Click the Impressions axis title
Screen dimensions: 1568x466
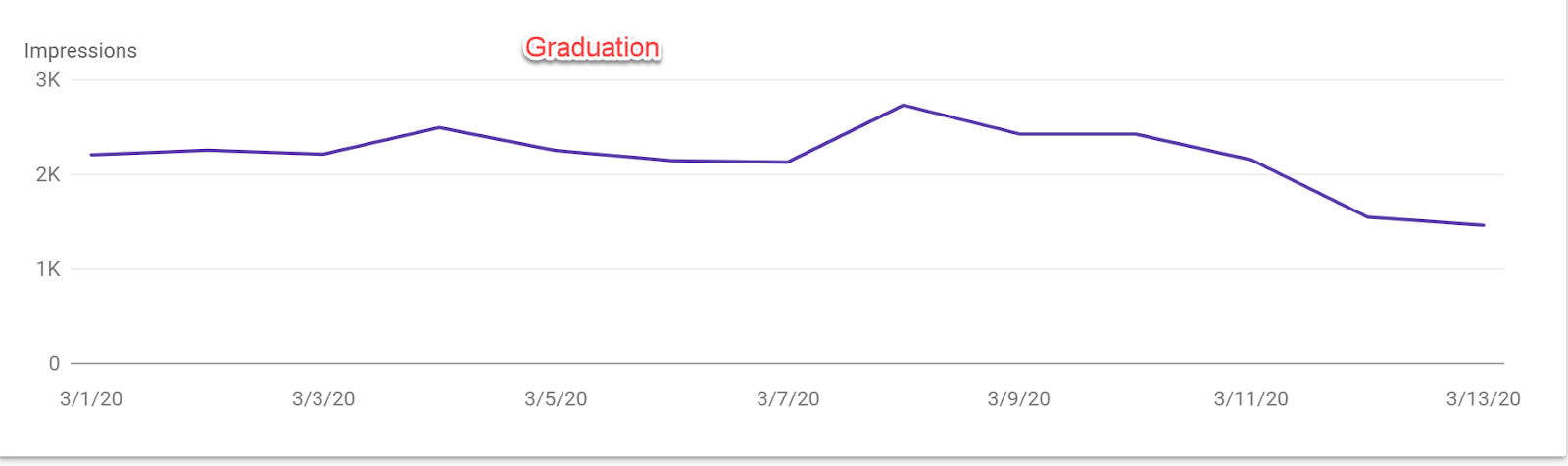point(80,51)
